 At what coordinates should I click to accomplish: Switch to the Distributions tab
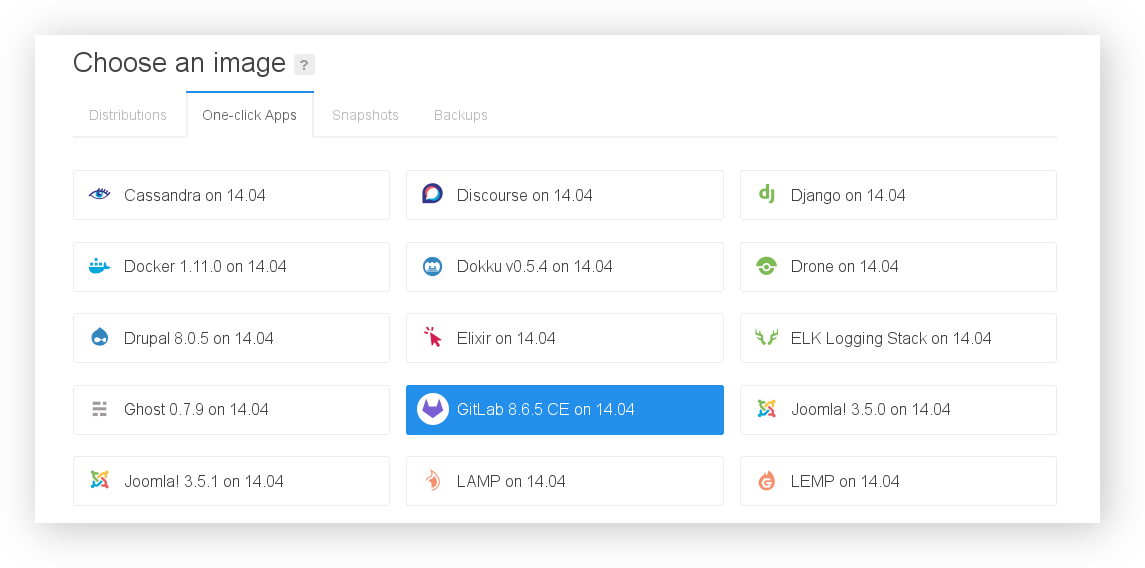click(128, 115)
